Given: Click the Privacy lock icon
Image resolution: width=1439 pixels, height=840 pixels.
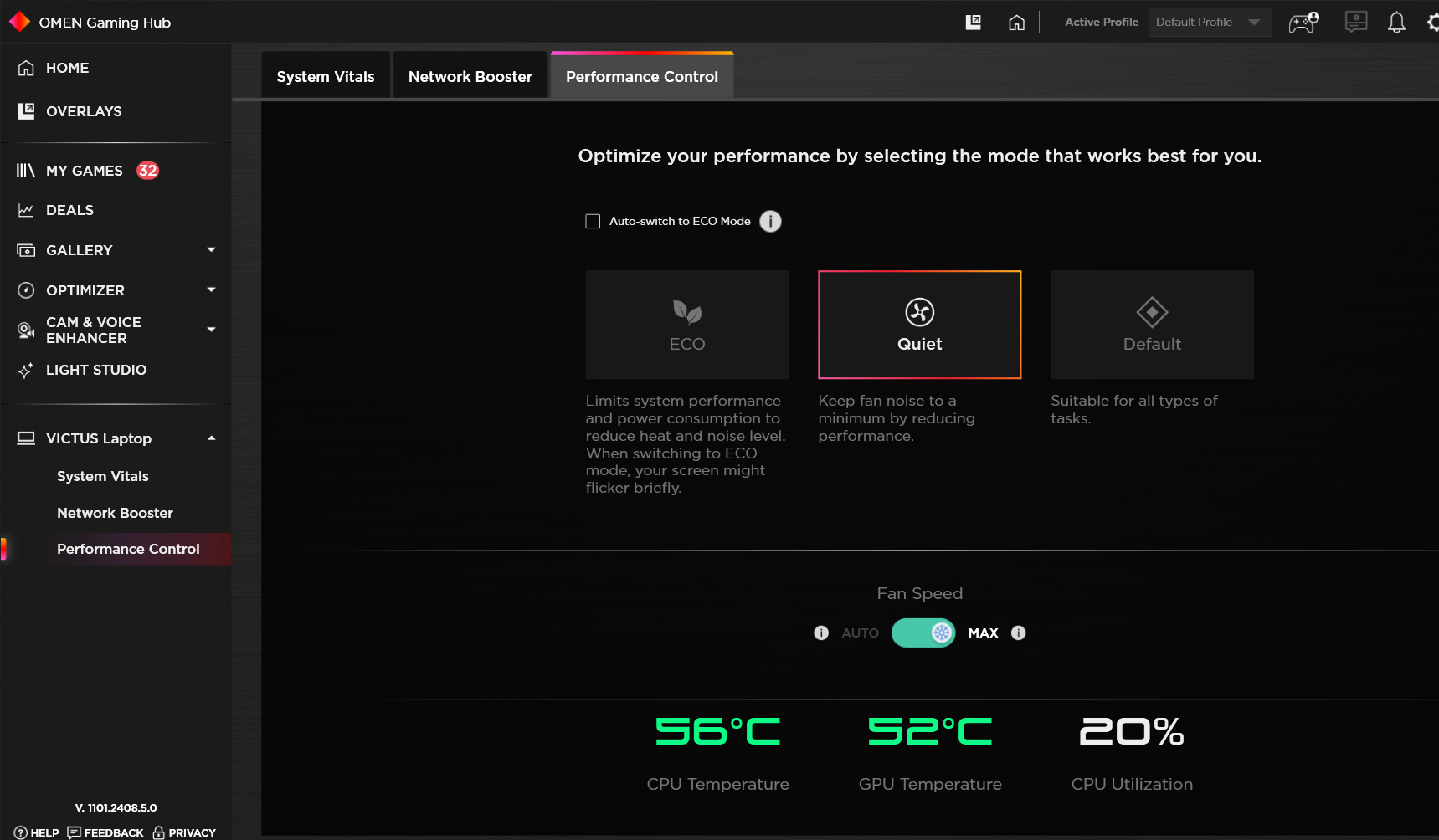Looking at the screenshot, I should tap(158, 832).
